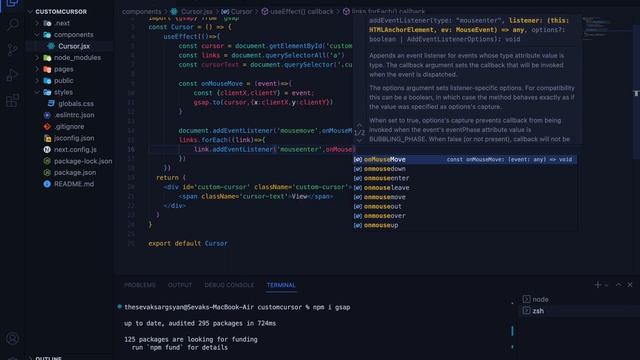Click the Cursor.jsx React icon
640x360 pixels.
51,46
